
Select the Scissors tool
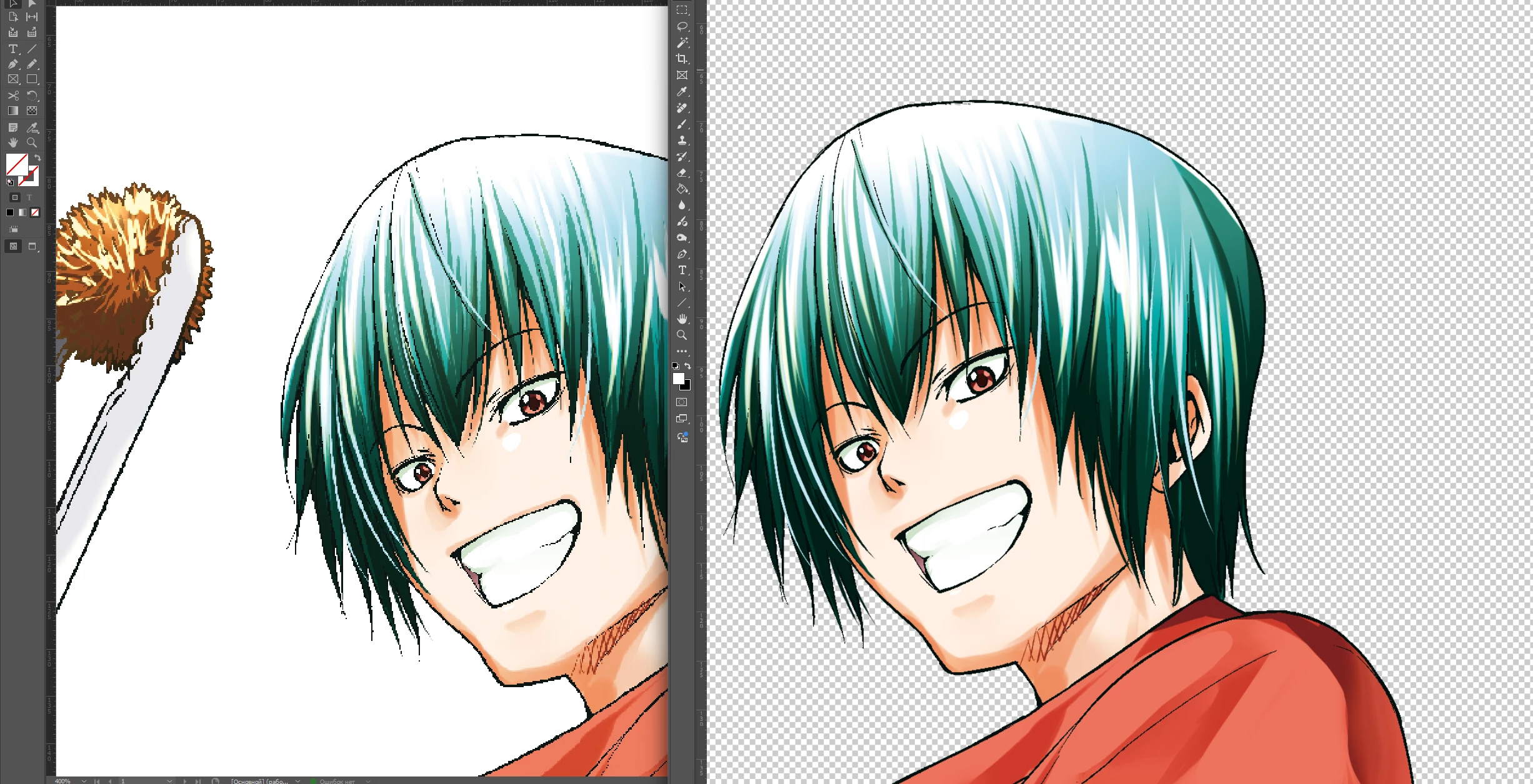coord(12,96)
